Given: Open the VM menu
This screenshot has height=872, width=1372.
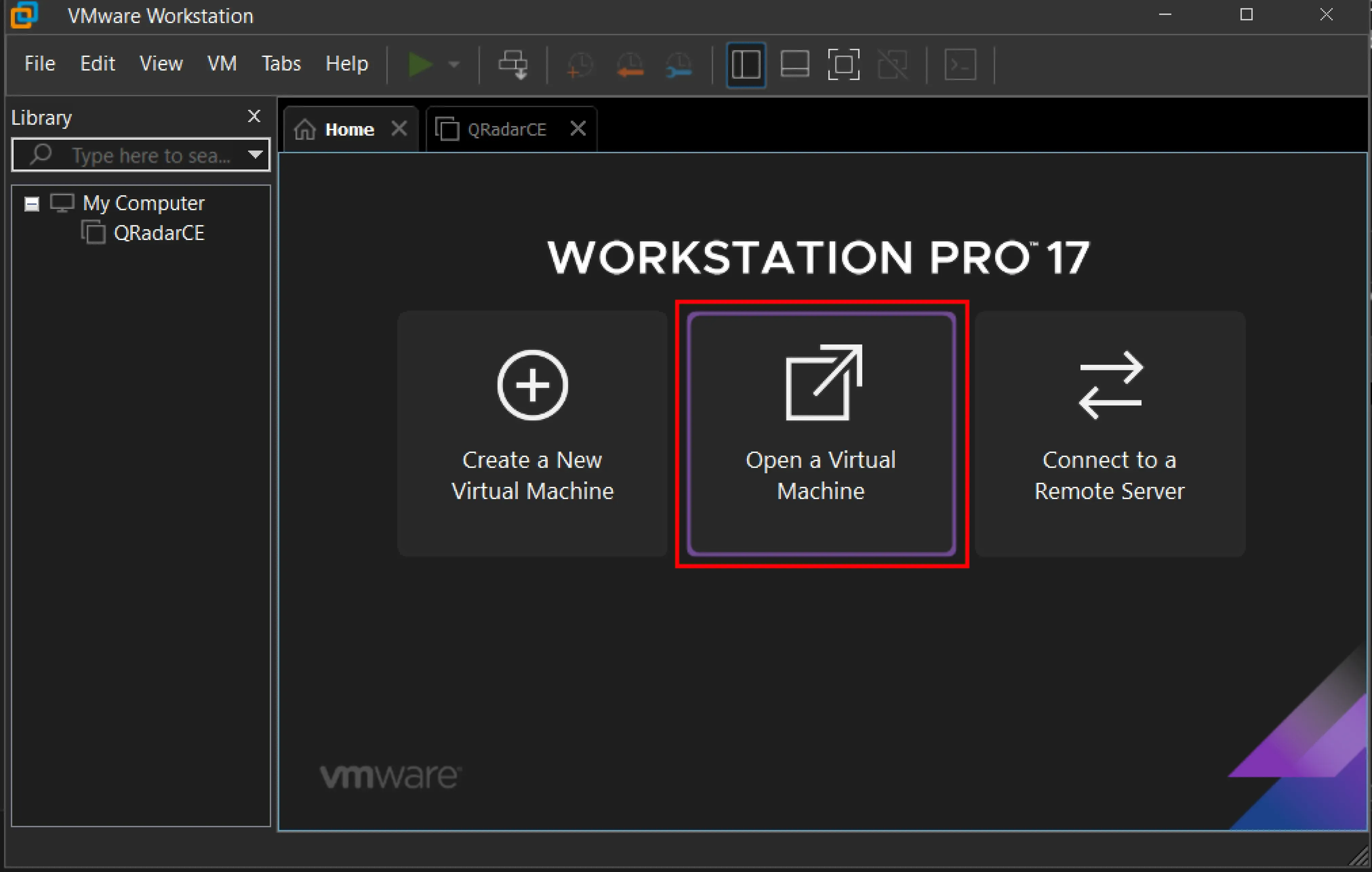Looking at the screenshot, I should pos(222,64).
